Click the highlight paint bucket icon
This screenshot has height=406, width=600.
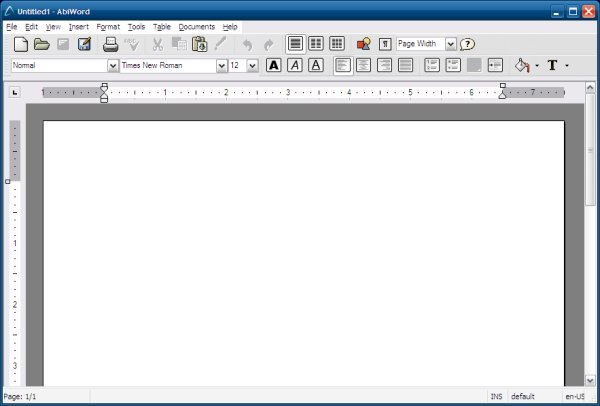tap(522, 65)
